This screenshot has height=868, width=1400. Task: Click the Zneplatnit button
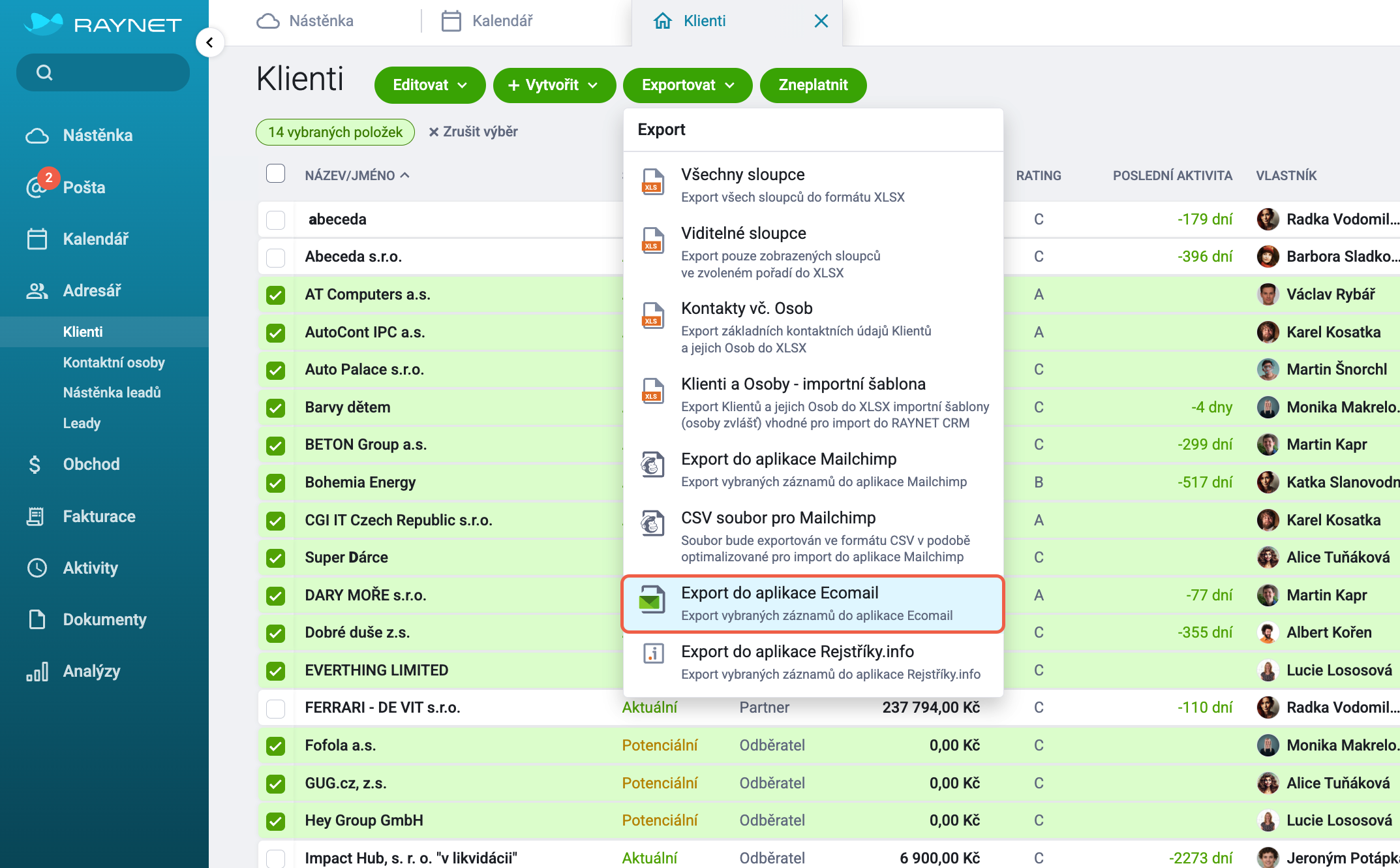tap(813, 85)
